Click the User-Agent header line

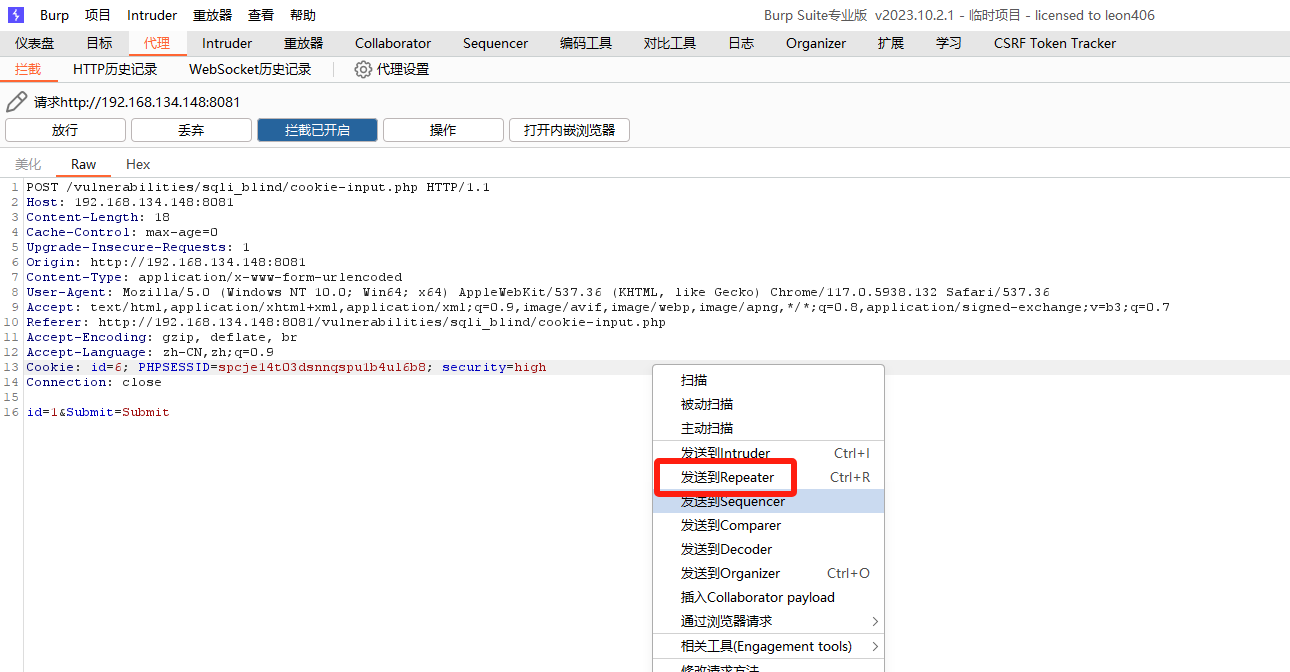pos(538,292)
